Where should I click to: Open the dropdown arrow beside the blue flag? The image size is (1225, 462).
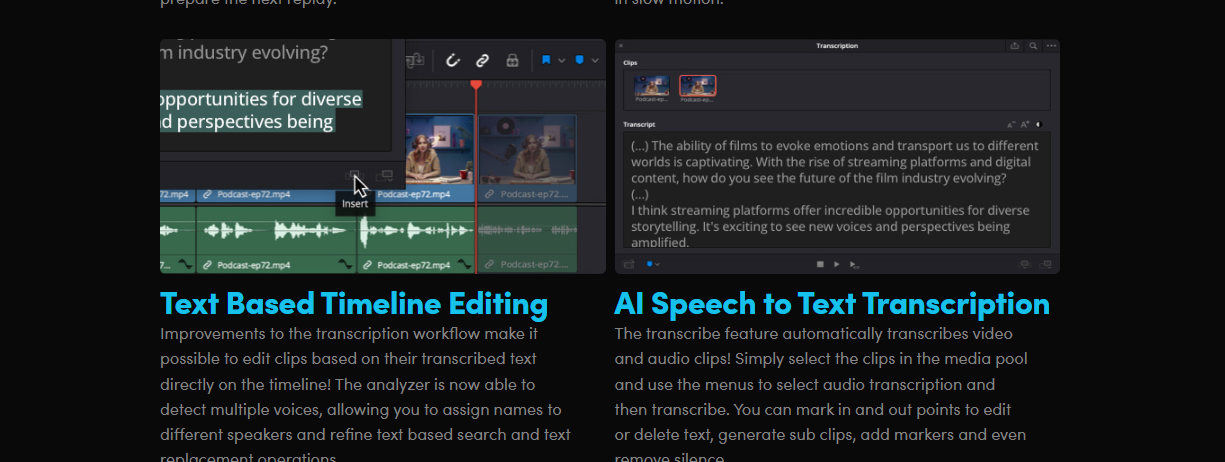561,61
